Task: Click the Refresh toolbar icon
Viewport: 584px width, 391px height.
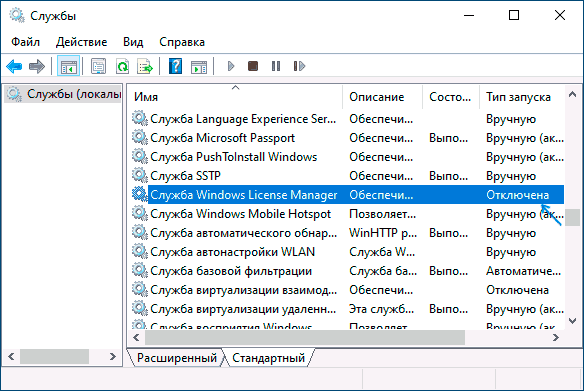Action: [122, 67]
